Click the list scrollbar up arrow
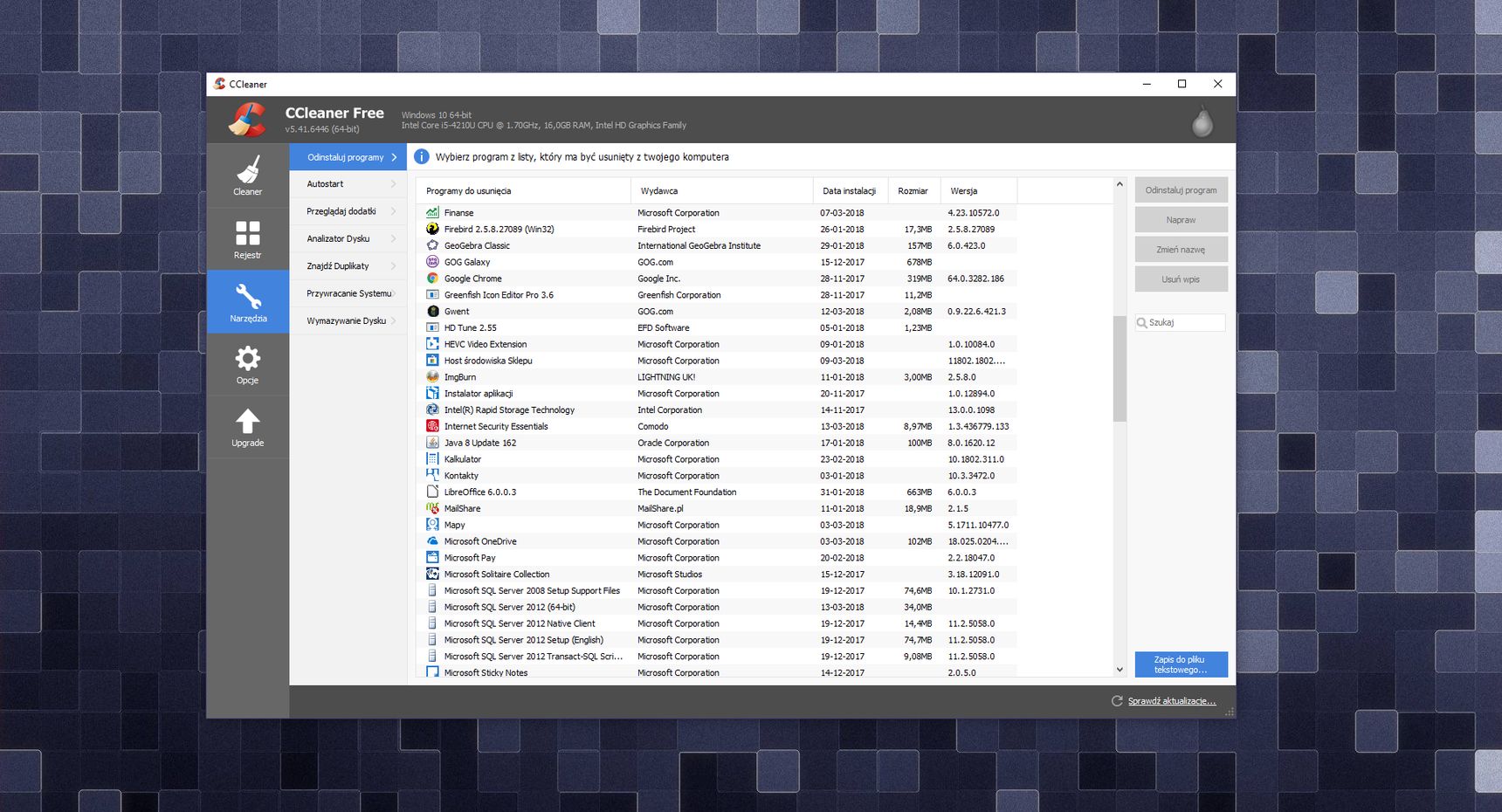Viewport: 1502px width, 812px height. pos(1120,184)
